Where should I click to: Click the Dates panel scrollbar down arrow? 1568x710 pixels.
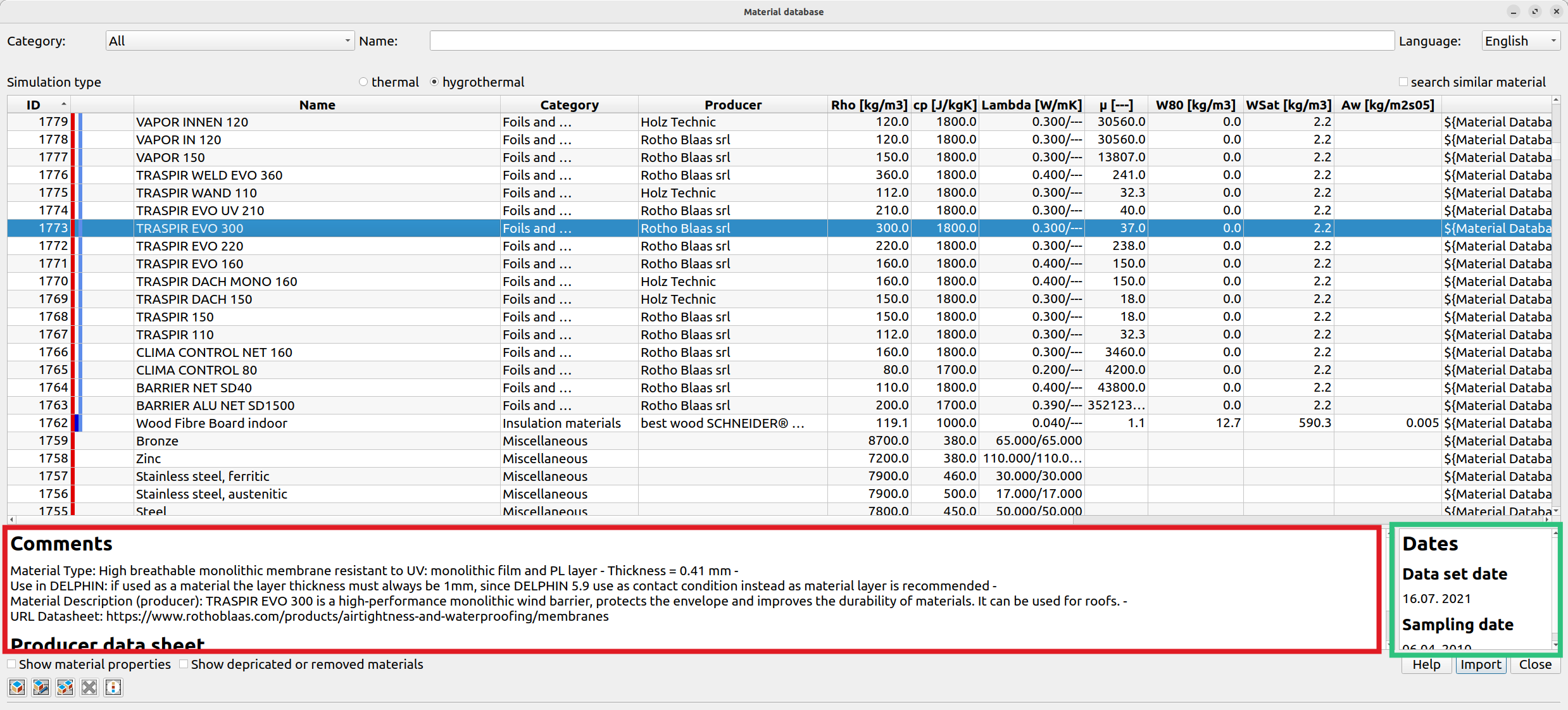1555,644
